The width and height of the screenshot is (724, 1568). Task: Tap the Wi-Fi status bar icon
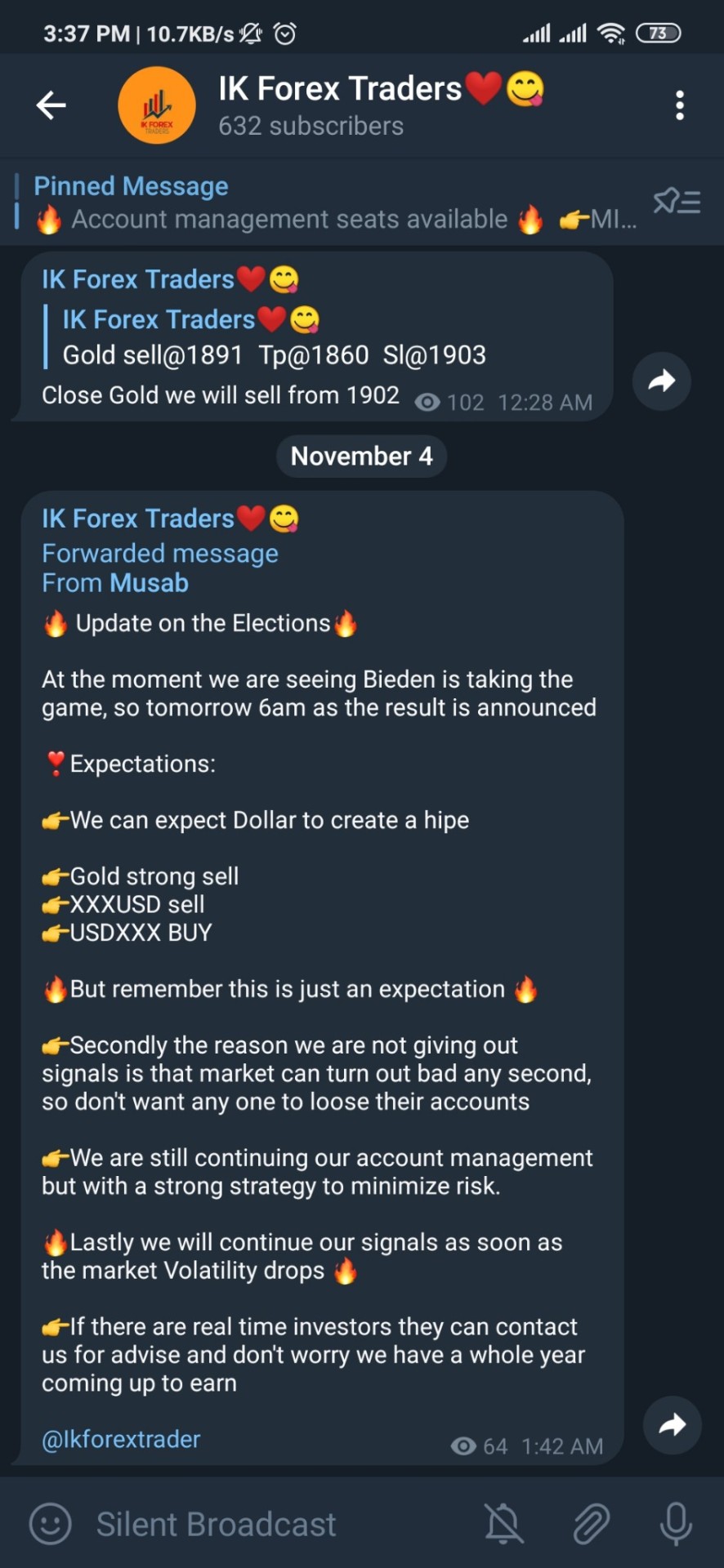pyautogui.click(x=610, y=33)
